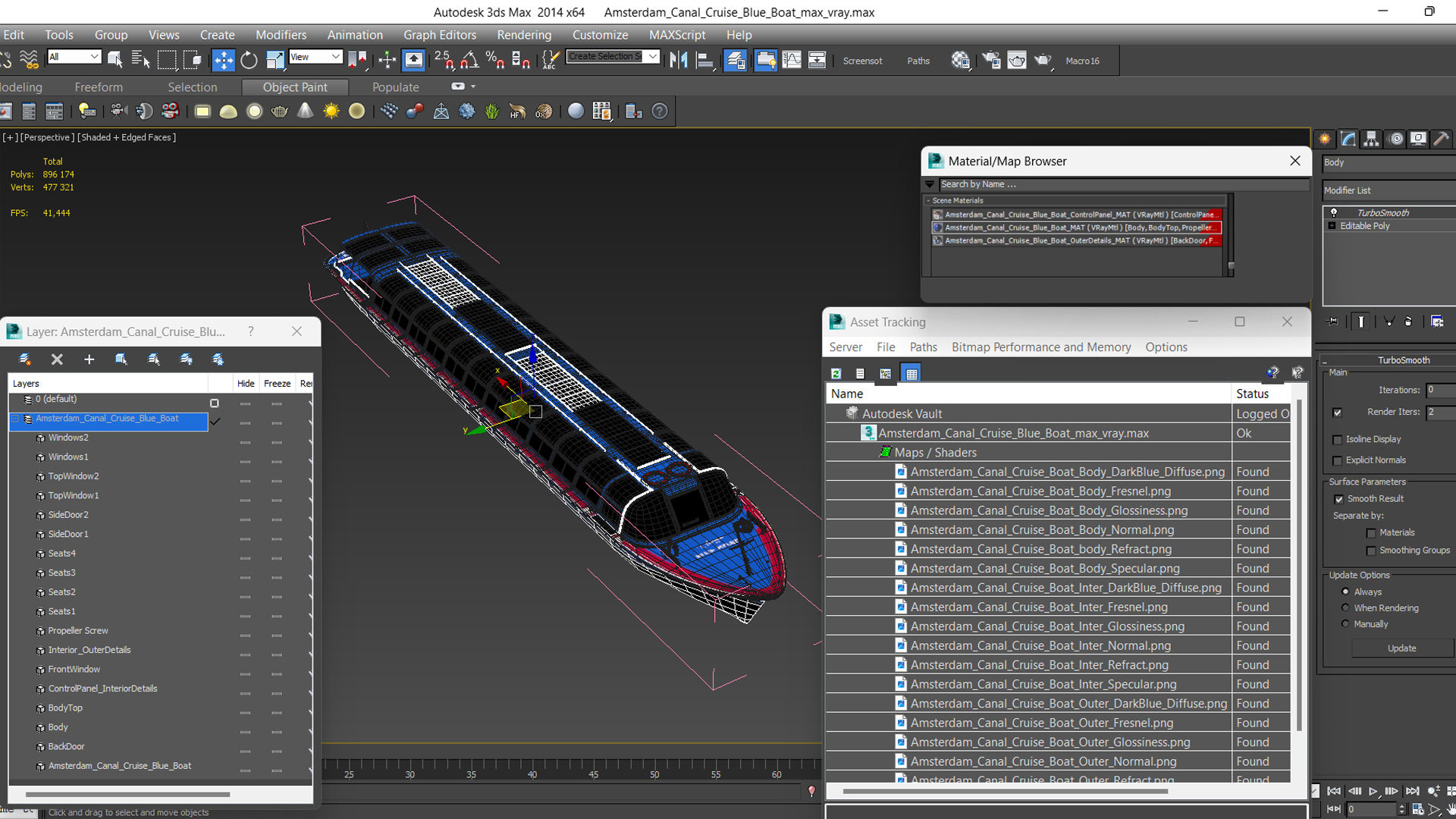Enable Explicit Normals checkbox
This screenshot has width=1456, height=819.
click(1338, 461)
